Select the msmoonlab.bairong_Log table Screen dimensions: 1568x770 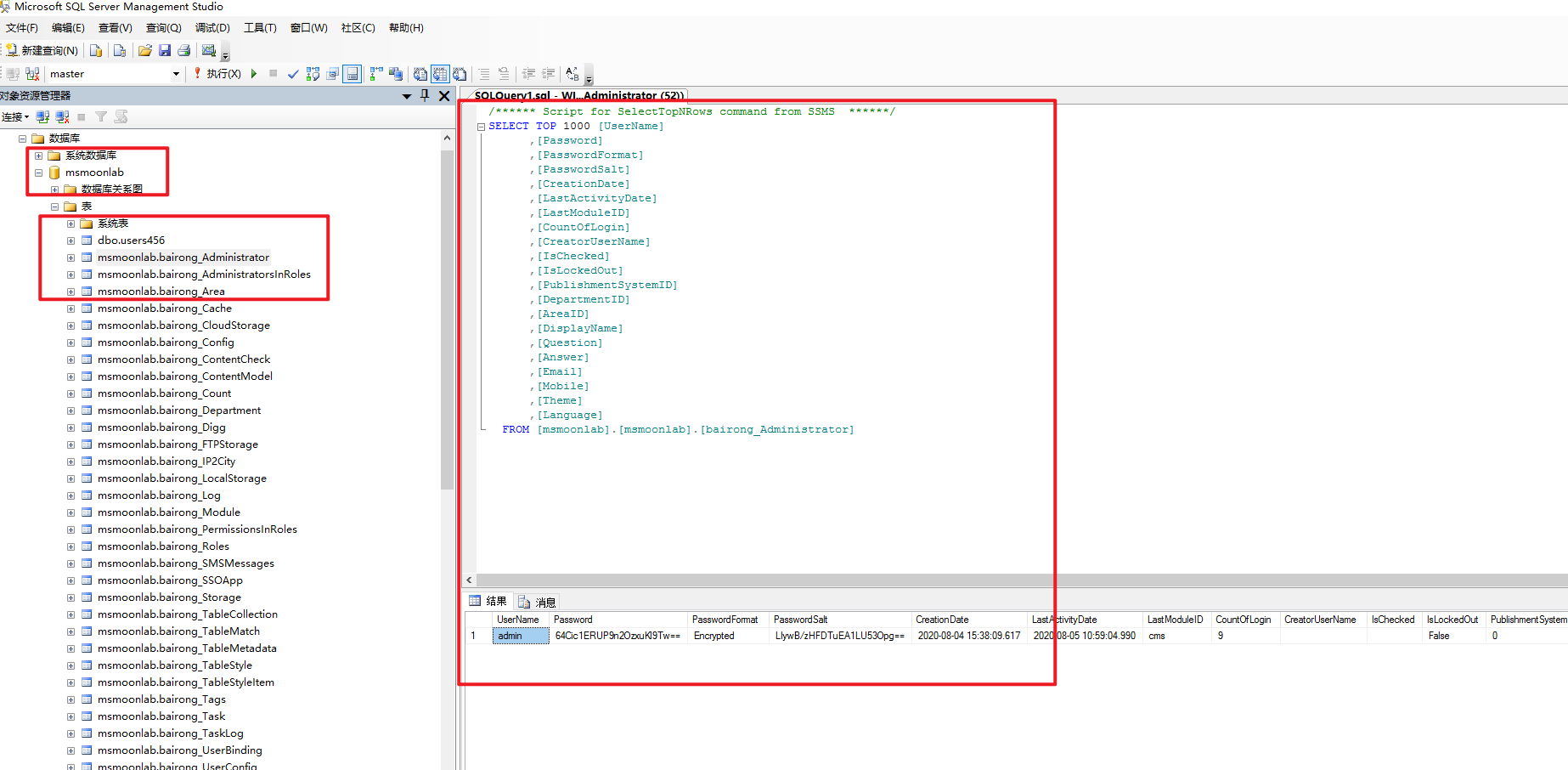tap(159, 495)
